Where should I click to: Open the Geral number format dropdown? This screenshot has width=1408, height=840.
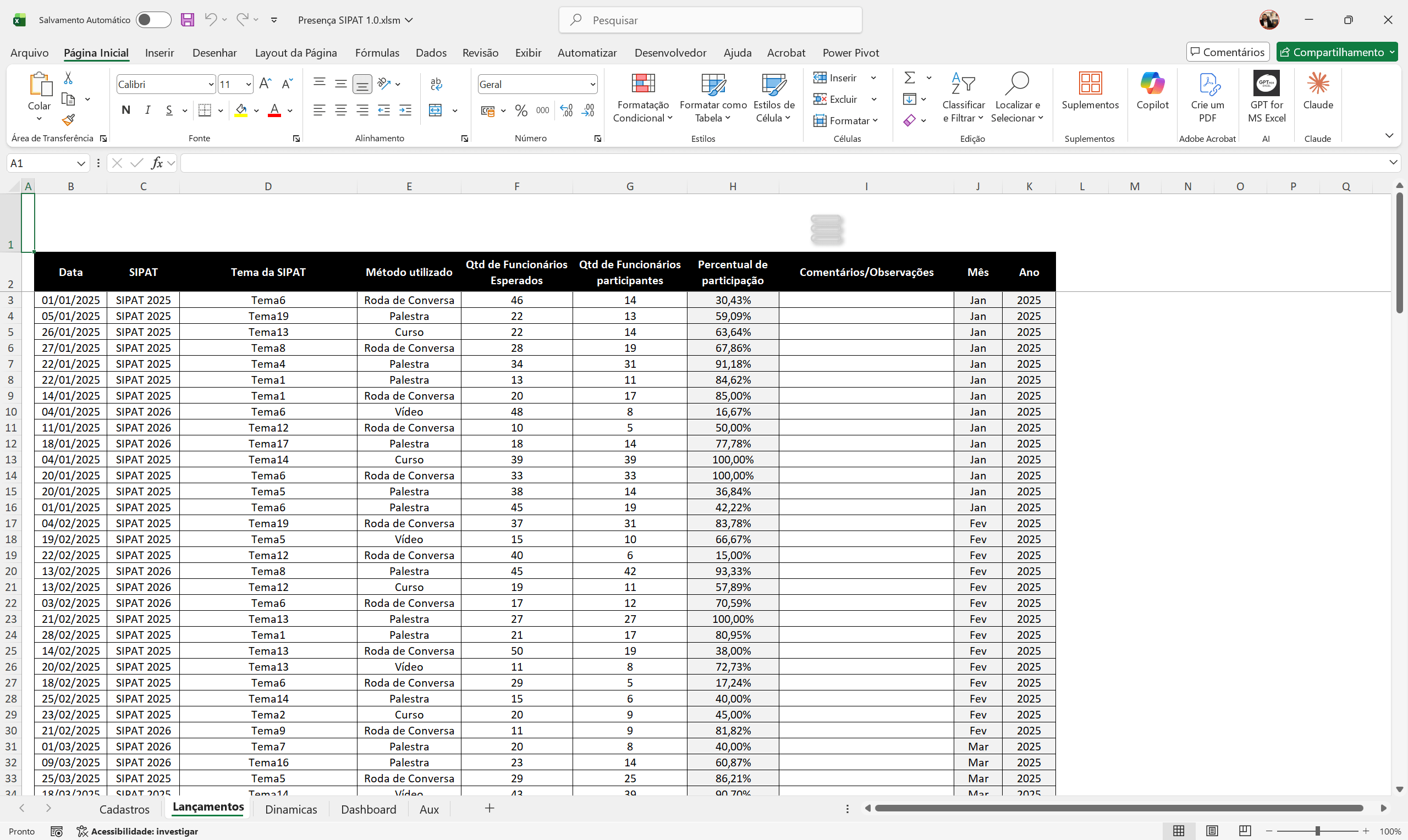pyautogui.click(x=592, y=84)
